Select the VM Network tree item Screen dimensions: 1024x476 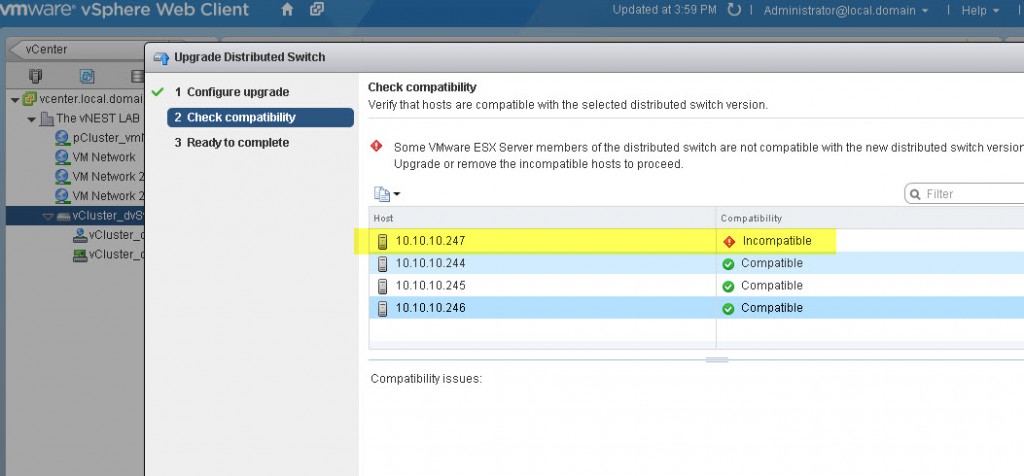point(103,157)
